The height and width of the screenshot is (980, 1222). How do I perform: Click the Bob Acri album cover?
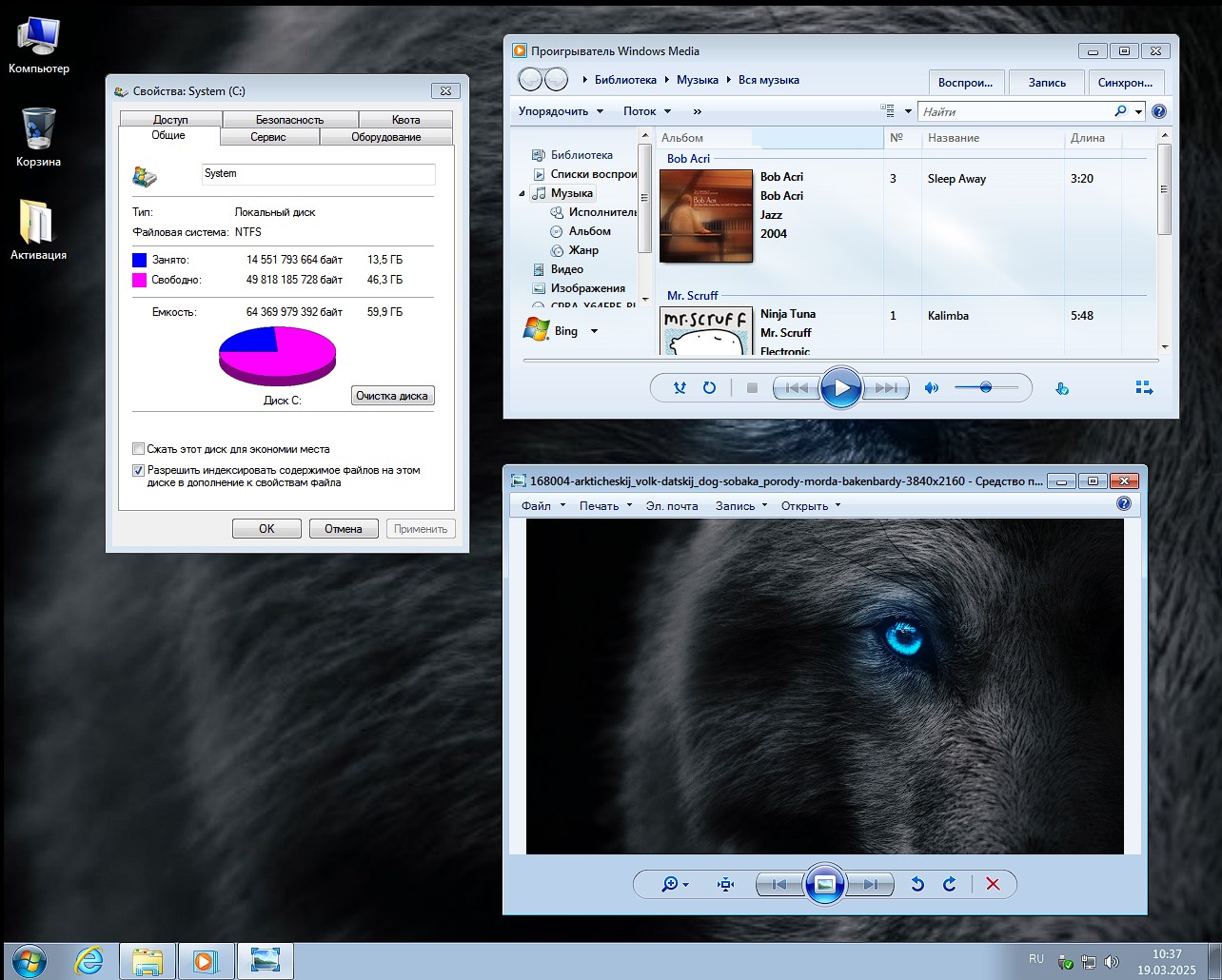tap(706, 216)
